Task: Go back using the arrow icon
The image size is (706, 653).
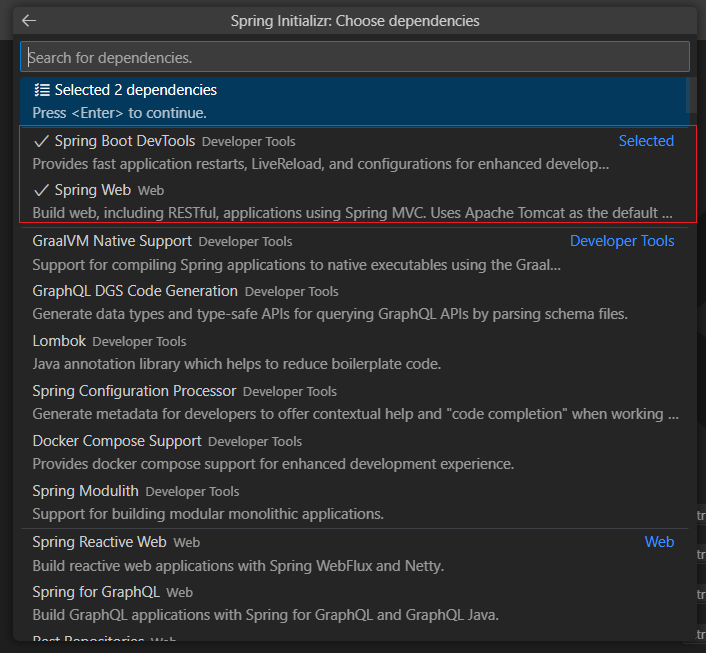Action: pyautogui.click(x=29, y=21)
